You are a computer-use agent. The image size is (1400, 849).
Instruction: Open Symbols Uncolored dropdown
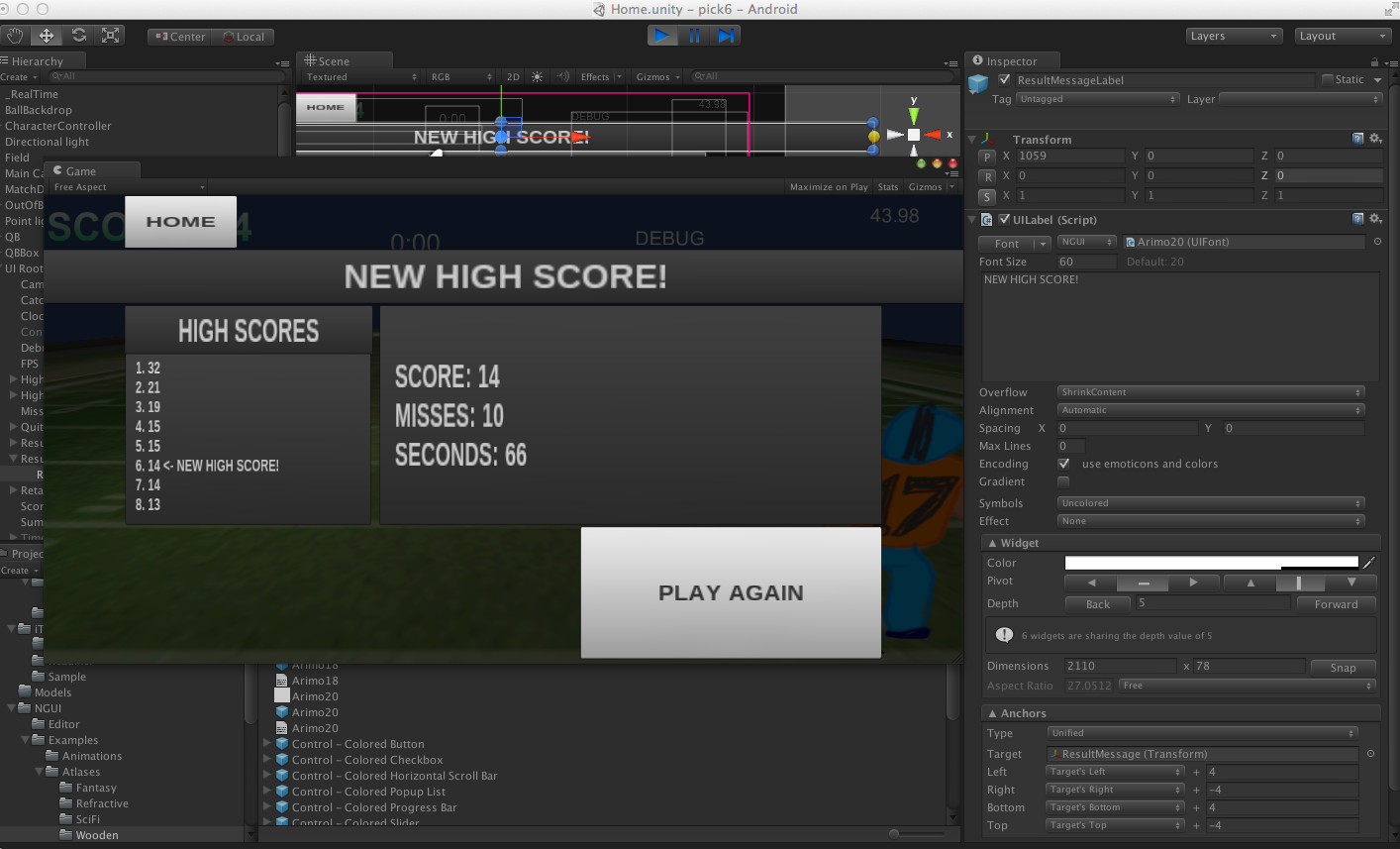1211,503
